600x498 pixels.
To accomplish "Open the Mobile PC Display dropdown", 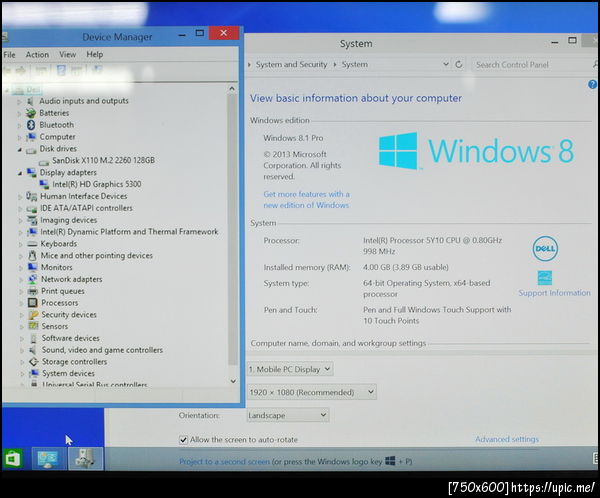I will pyautogui.click(x=290, y=369).
